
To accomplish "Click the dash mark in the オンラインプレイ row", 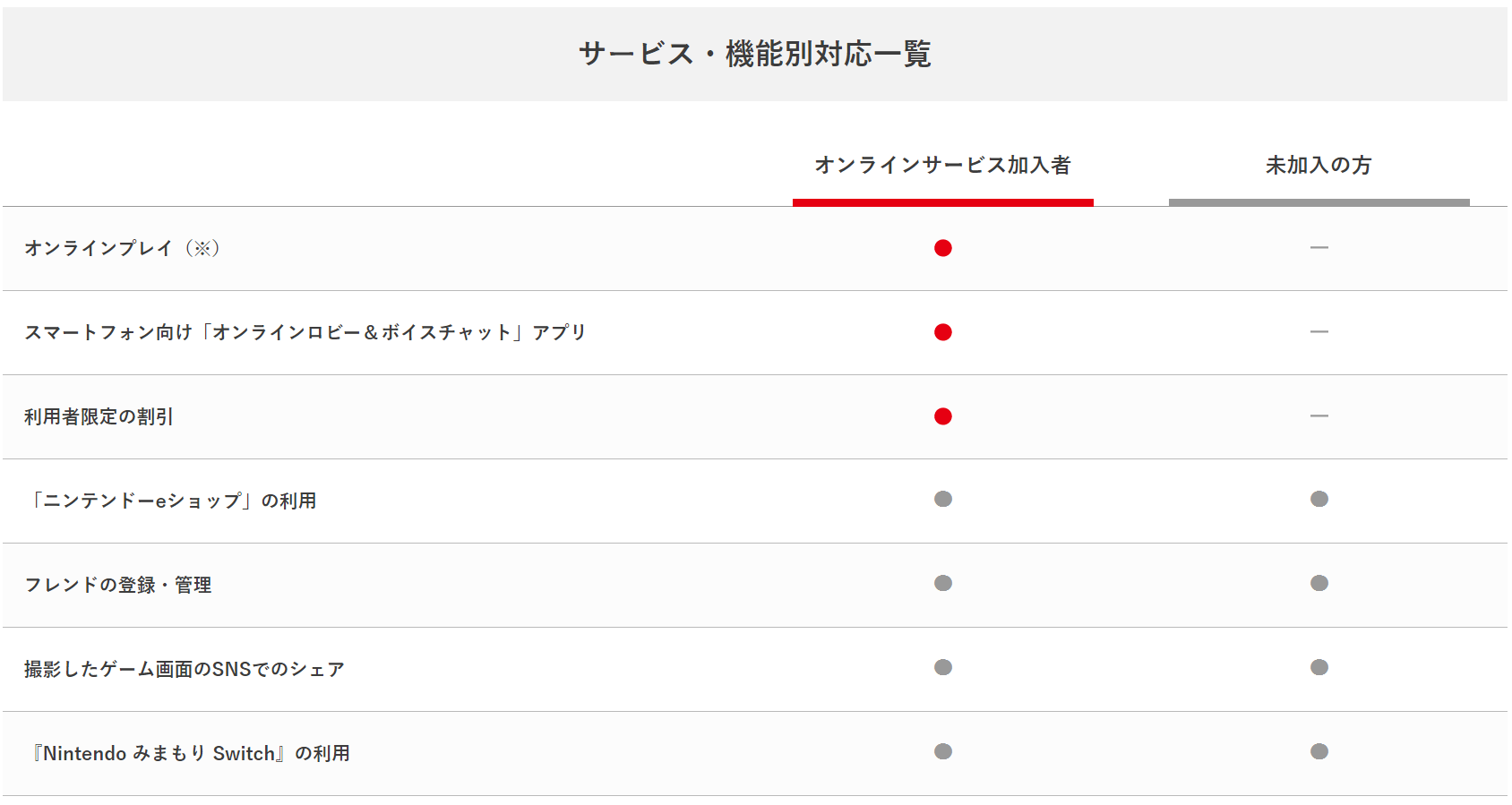I will point(1319,247).
